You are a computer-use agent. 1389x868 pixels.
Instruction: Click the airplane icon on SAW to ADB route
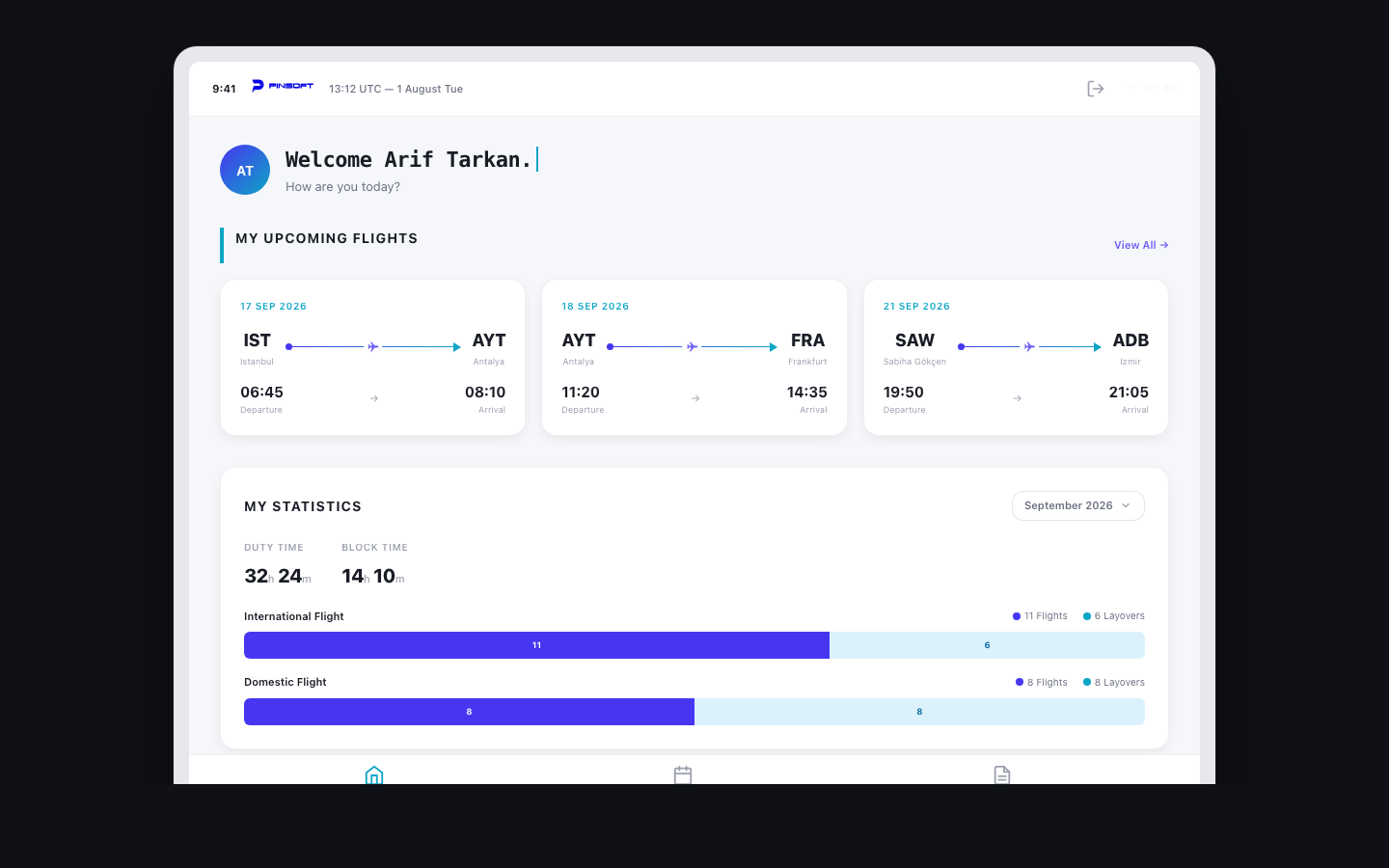click(x=1029, y=347)
